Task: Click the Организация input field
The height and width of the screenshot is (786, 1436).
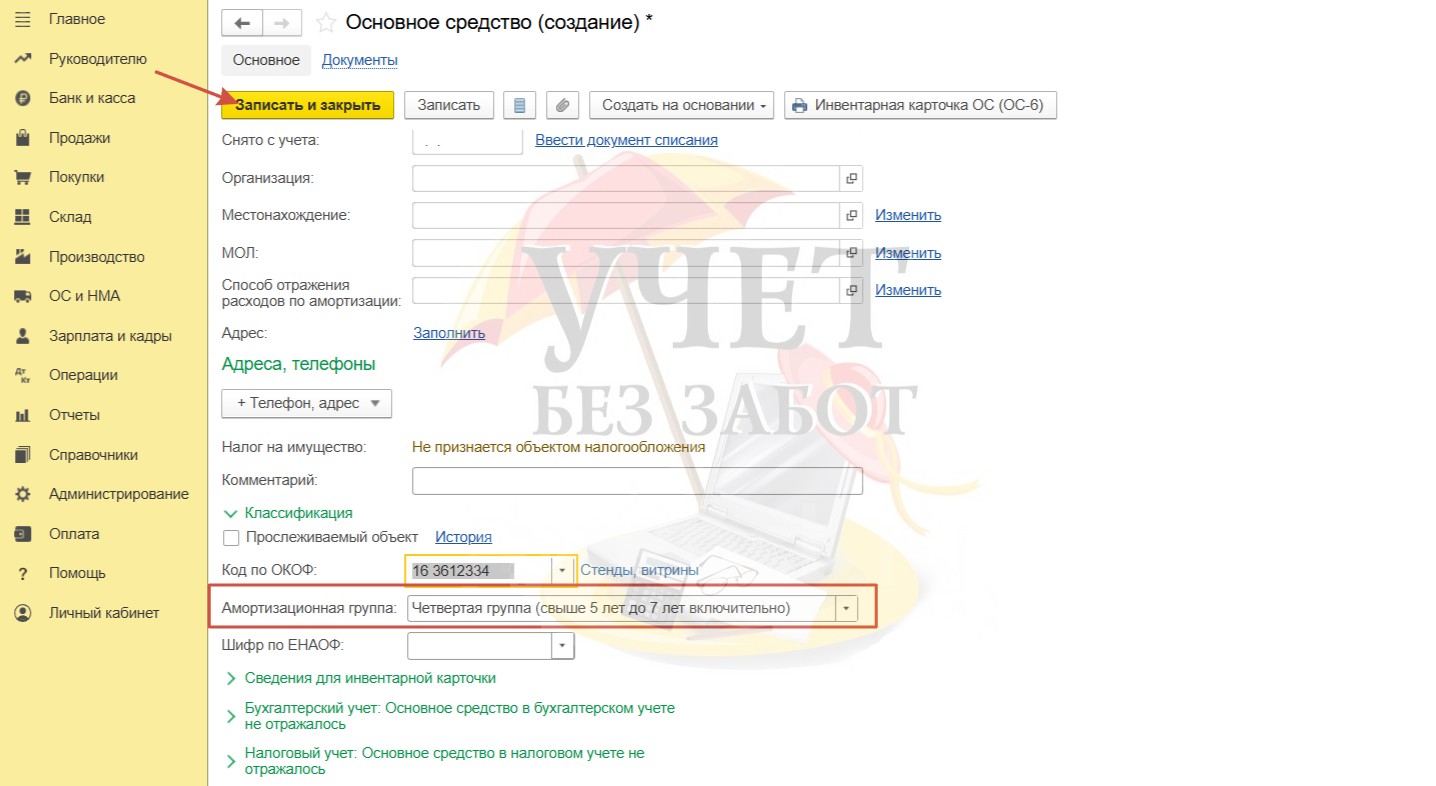Action: [x=626, y=178]
